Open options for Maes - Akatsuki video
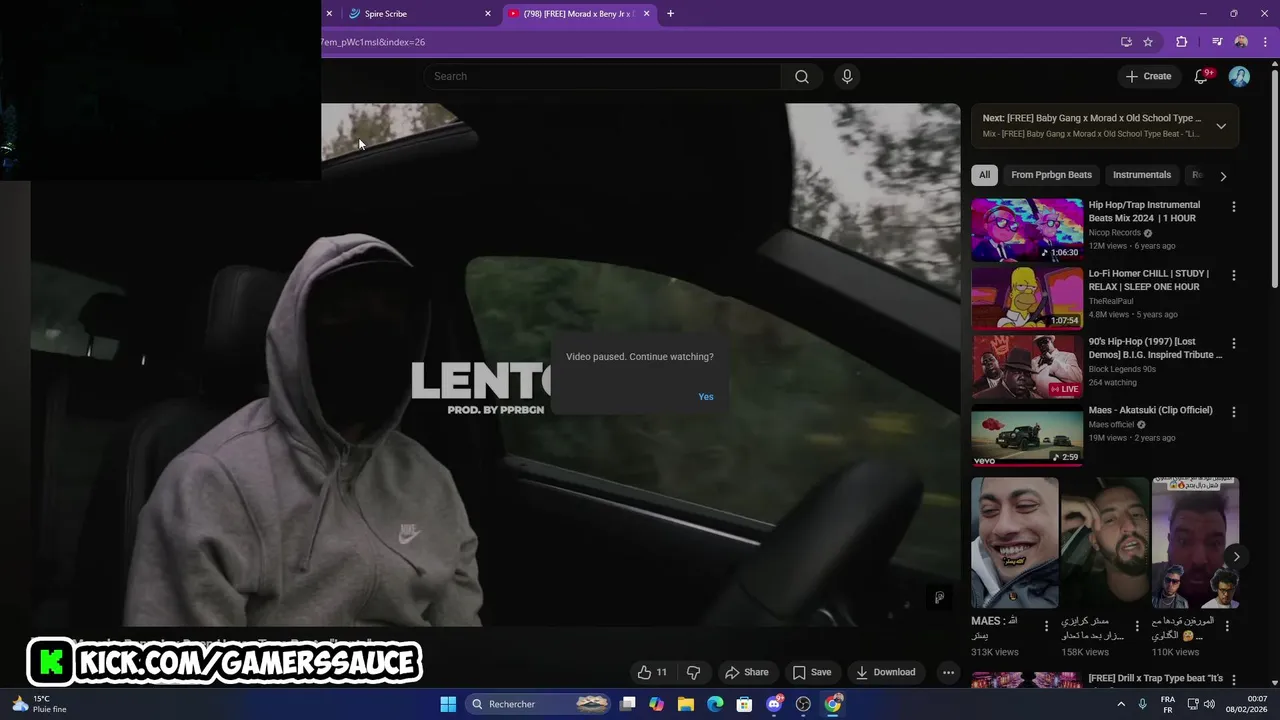 point(1233,412)
